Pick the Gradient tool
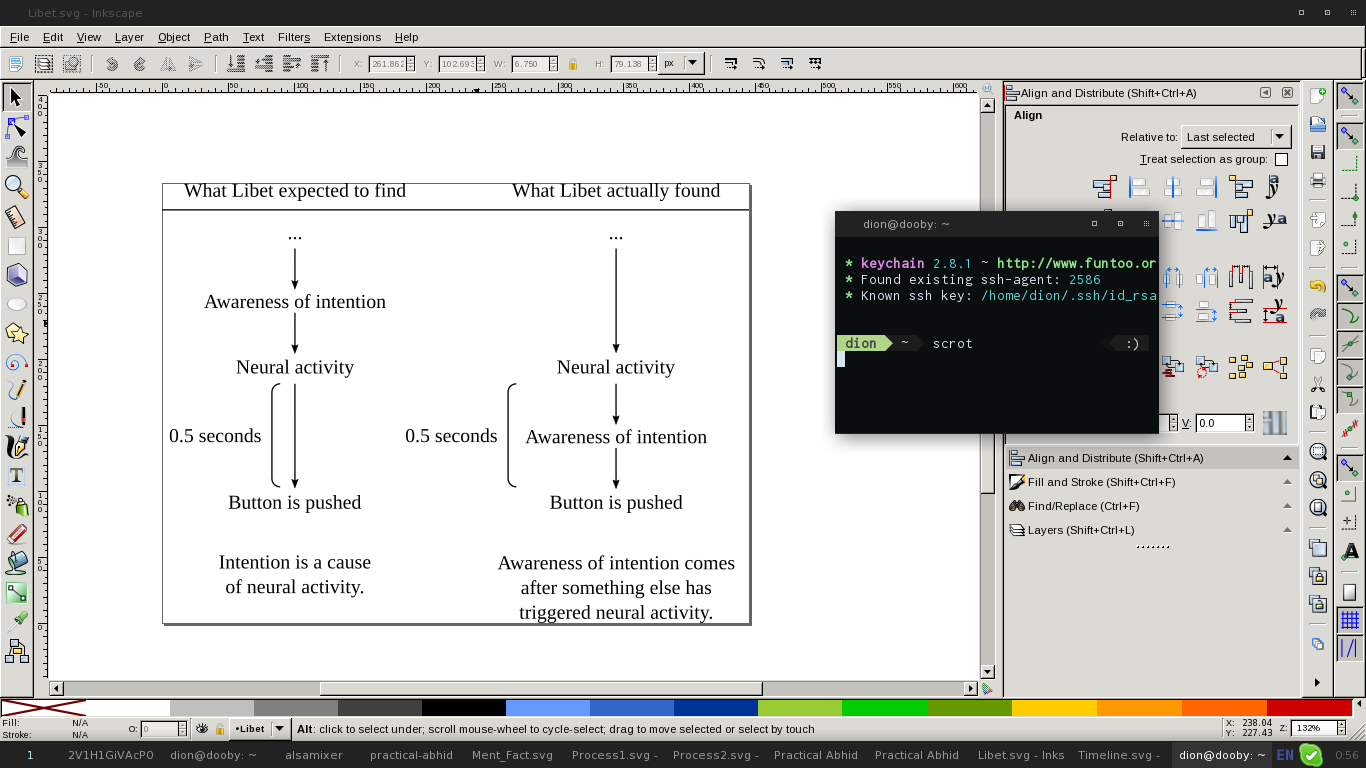 pyautogui.click(x=16, y=592)
